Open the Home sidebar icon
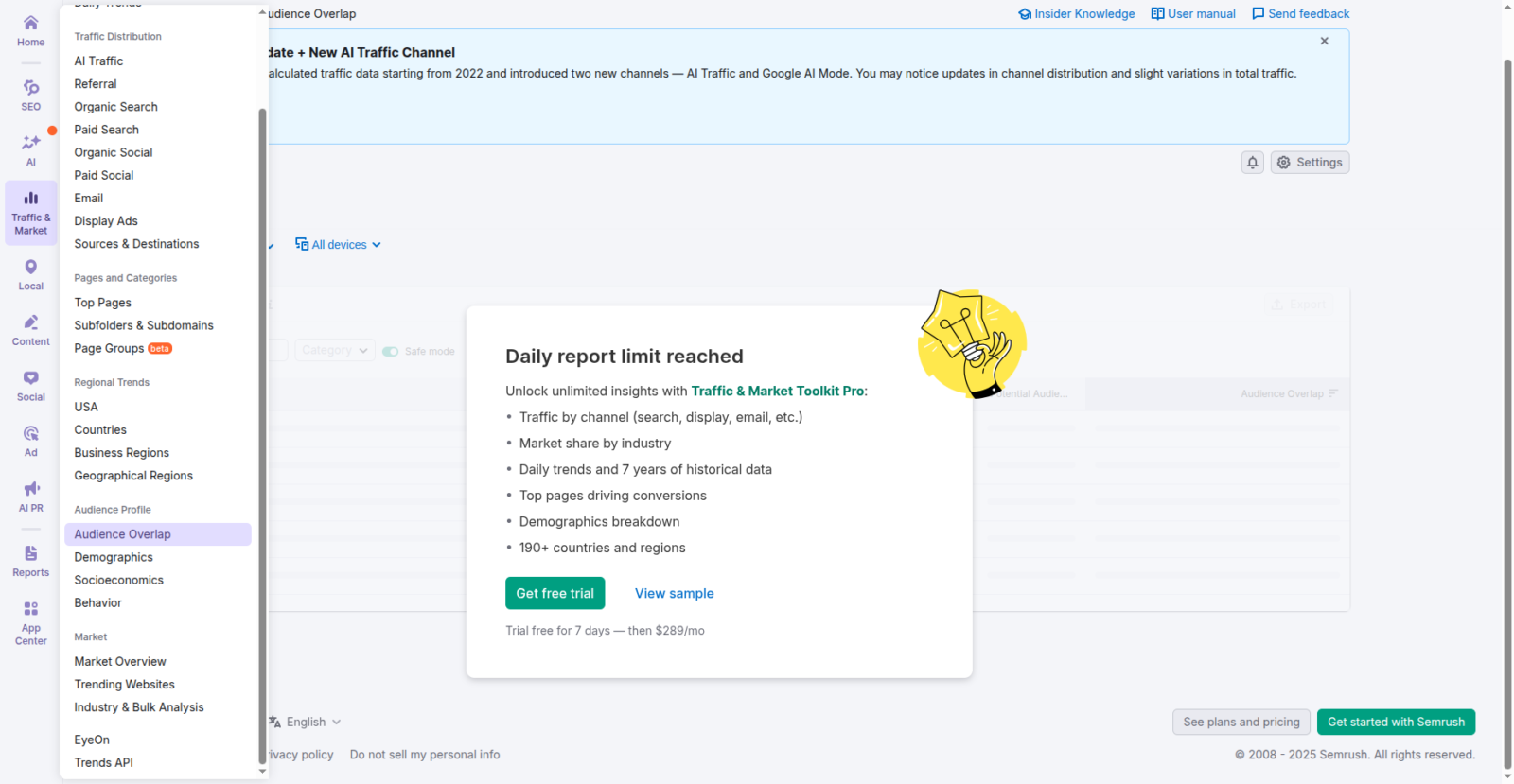The height and width of the screenshot is (784, 1514). 30,30
